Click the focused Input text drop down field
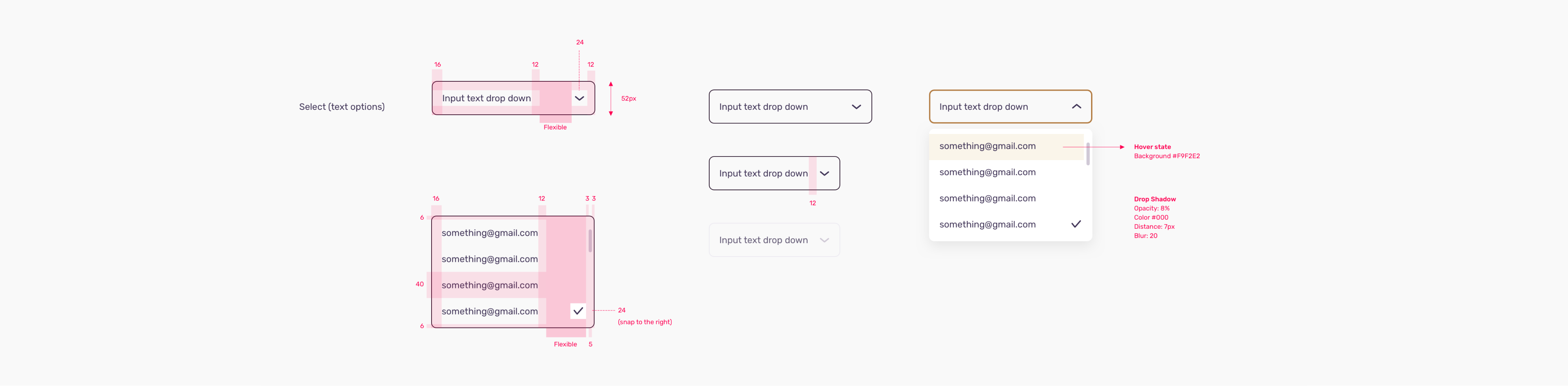1568x386 pixels. click(1011, 107)
